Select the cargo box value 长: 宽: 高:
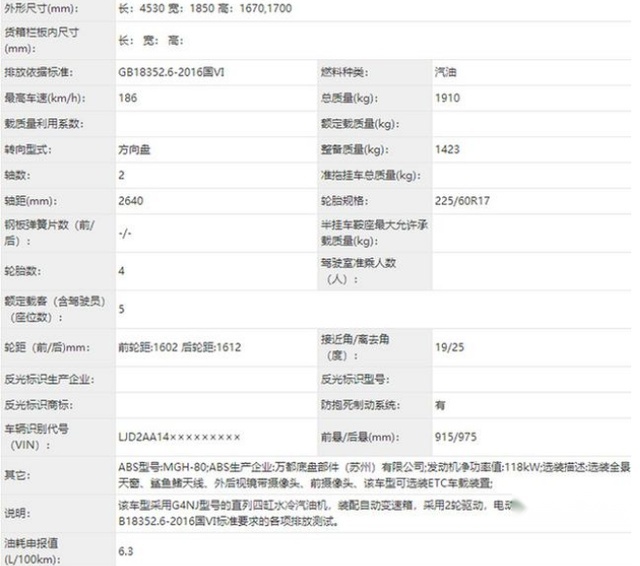Image resolution: width=640 pixels, height=566 pixels. 151,40
